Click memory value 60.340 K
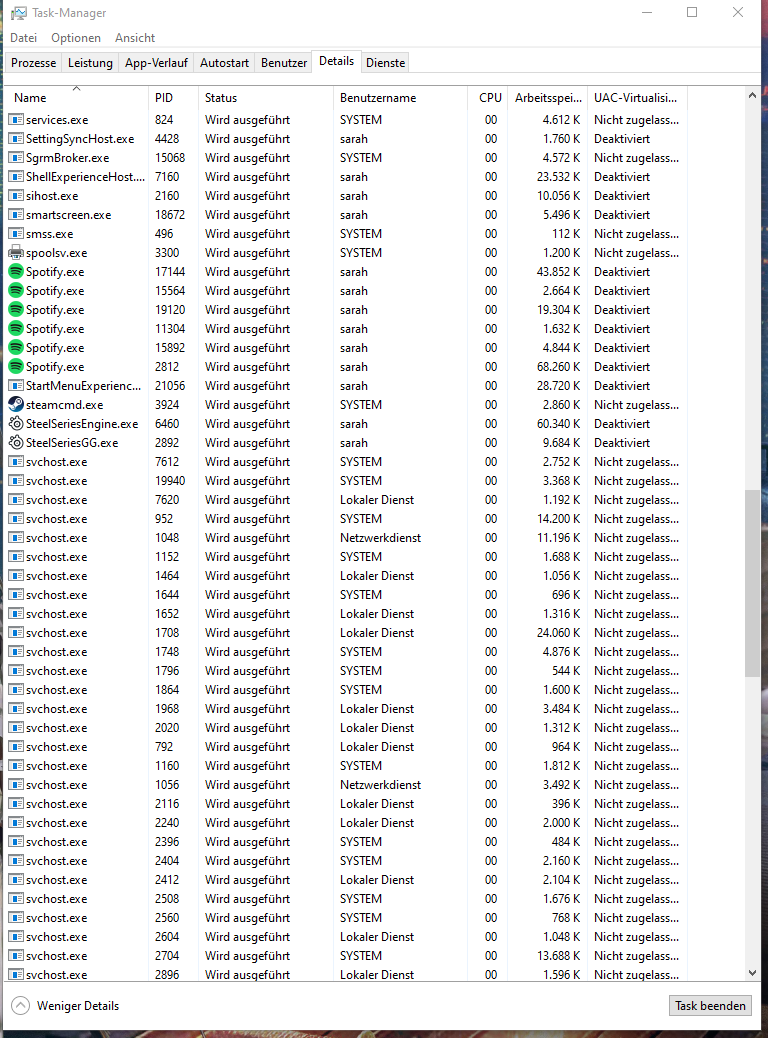Image resolution: width=768 pixels, height=1038 pixels. click(x=558, y=424)
